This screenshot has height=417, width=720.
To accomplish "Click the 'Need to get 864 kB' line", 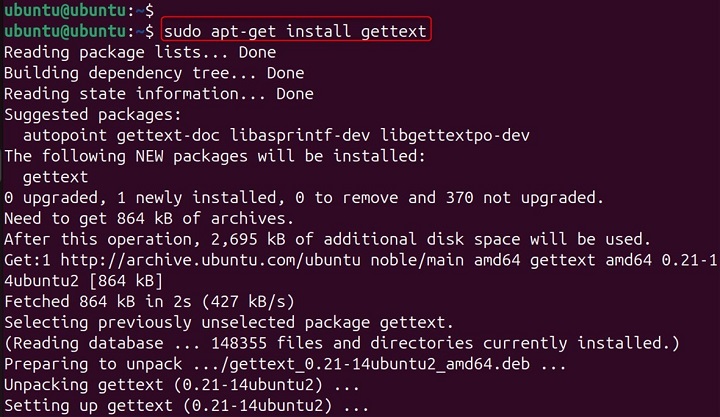I will (148, 219).
